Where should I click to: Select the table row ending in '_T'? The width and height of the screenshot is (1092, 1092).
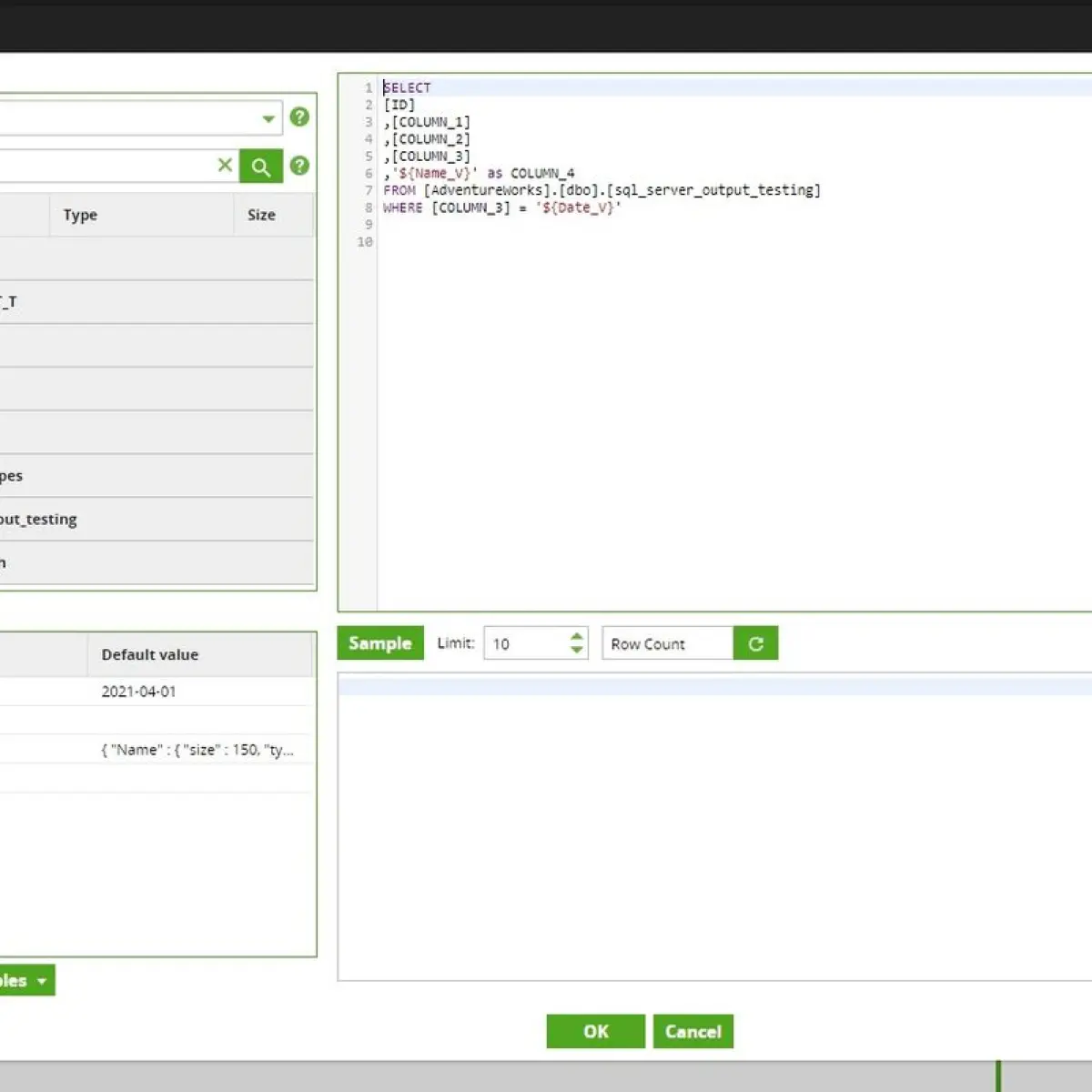157,302
